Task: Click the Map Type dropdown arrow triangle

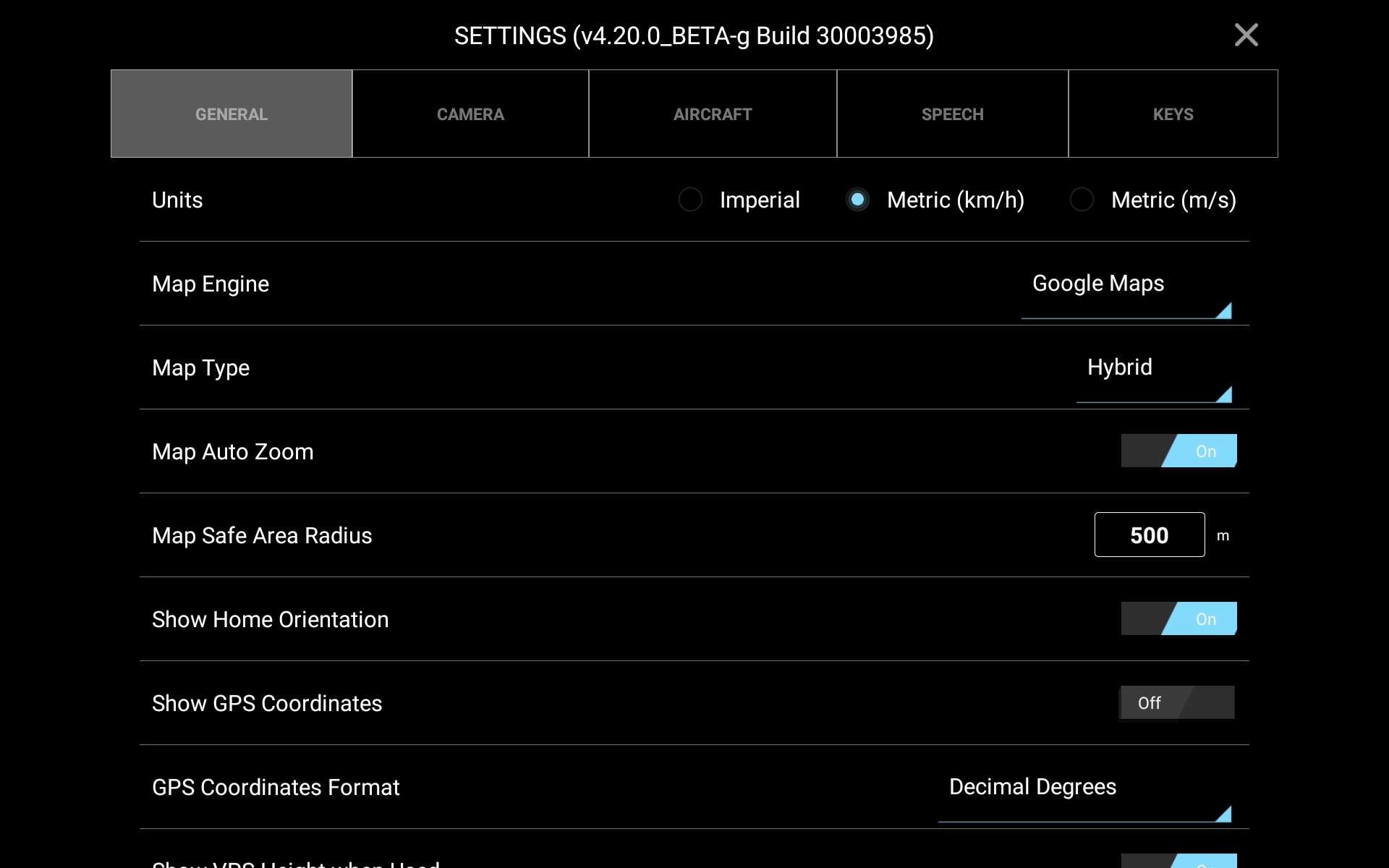Action: click(1225, 396)
